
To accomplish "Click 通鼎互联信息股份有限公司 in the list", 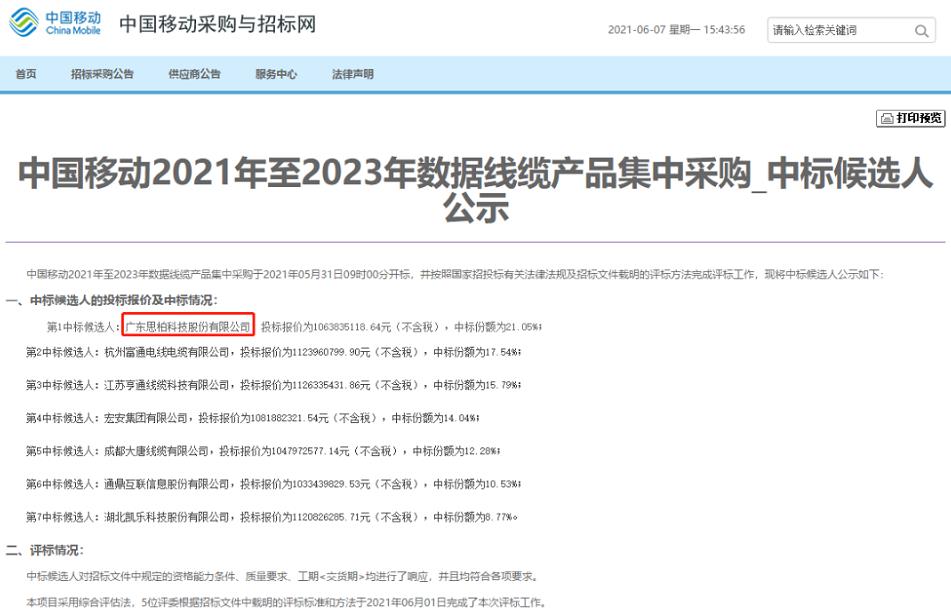I will pos(166,484).
